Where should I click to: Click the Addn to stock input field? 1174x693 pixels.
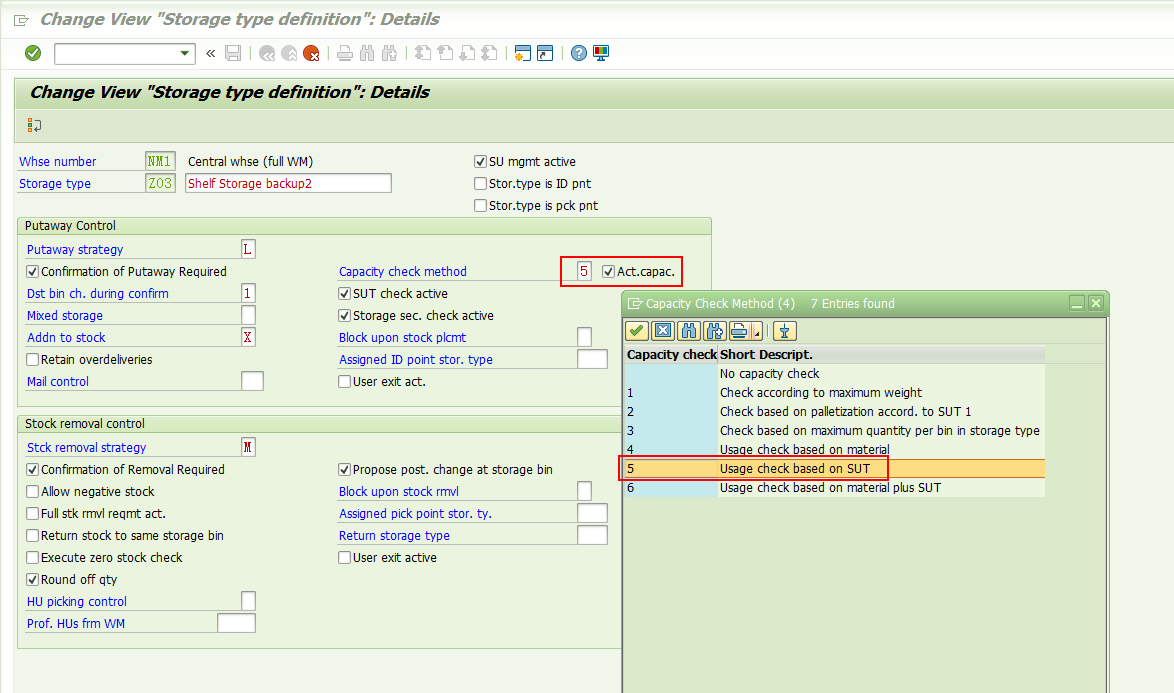pos(248,338)
